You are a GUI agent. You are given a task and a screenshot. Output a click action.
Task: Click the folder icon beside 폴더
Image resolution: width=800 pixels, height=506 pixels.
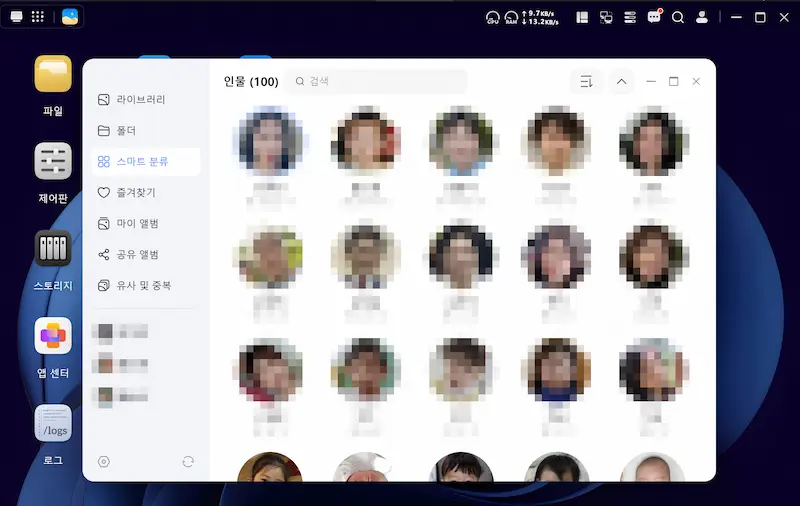pos(104,131)
